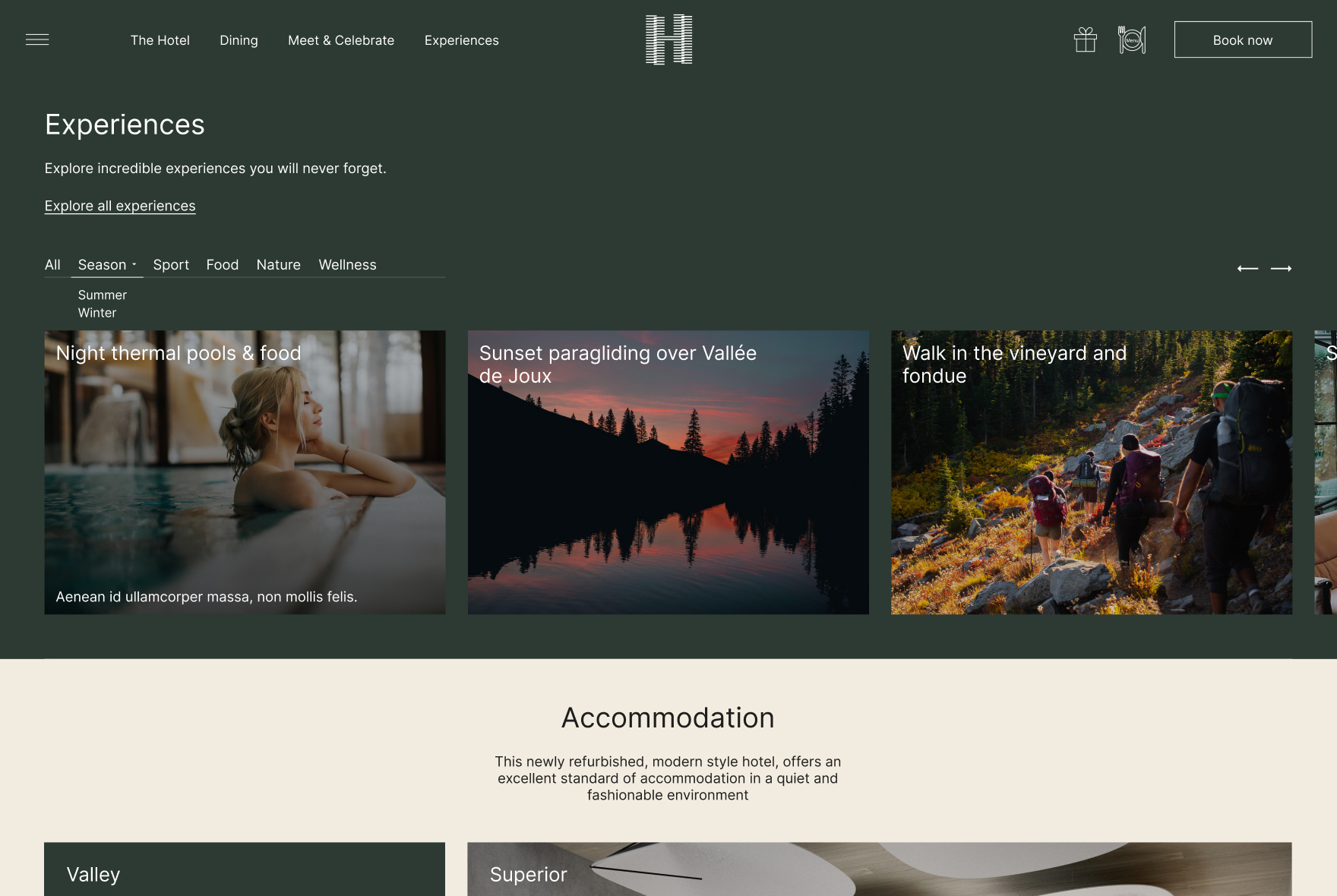This screenshot has width=1337, height=896.
Task: Open the Sunset paragliding experience card
Action: [668, 472]
